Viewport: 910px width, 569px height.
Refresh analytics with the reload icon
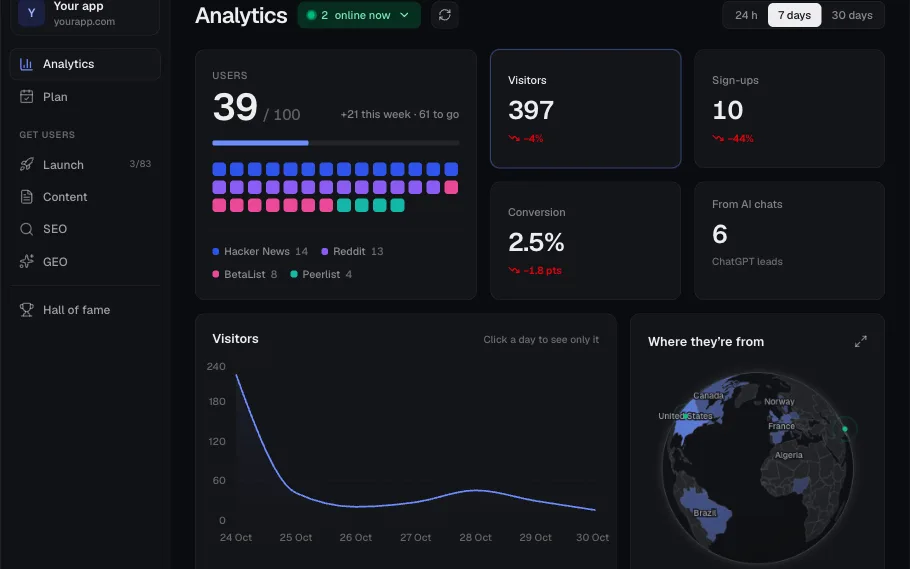click(x=445, y=15)
